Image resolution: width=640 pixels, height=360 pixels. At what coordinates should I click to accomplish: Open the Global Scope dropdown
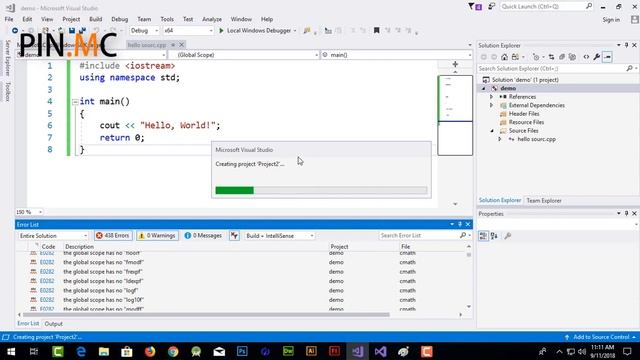tap(244, 55)
